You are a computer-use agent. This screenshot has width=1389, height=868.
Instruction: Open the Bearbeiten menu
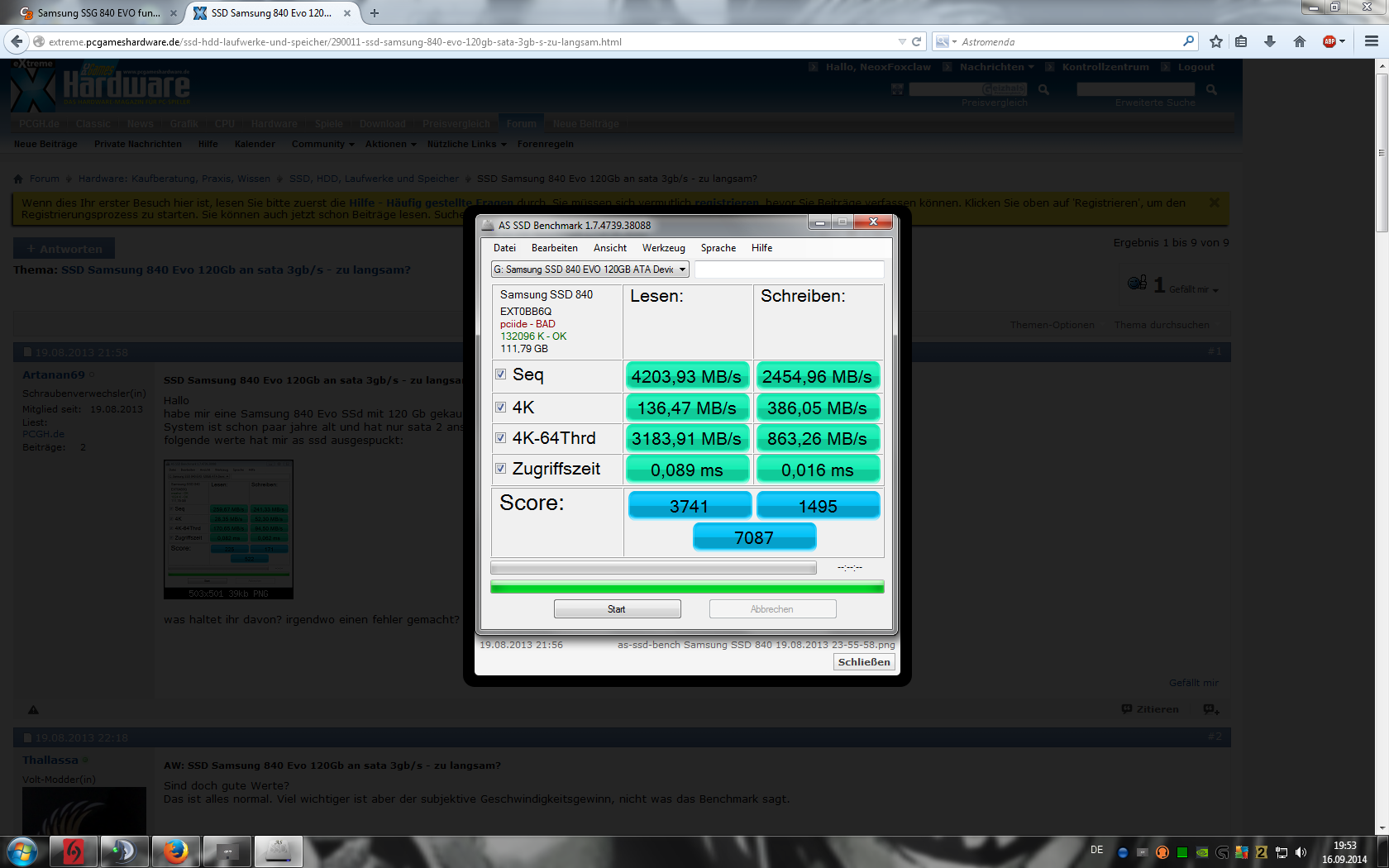click(x=555, y=248)
